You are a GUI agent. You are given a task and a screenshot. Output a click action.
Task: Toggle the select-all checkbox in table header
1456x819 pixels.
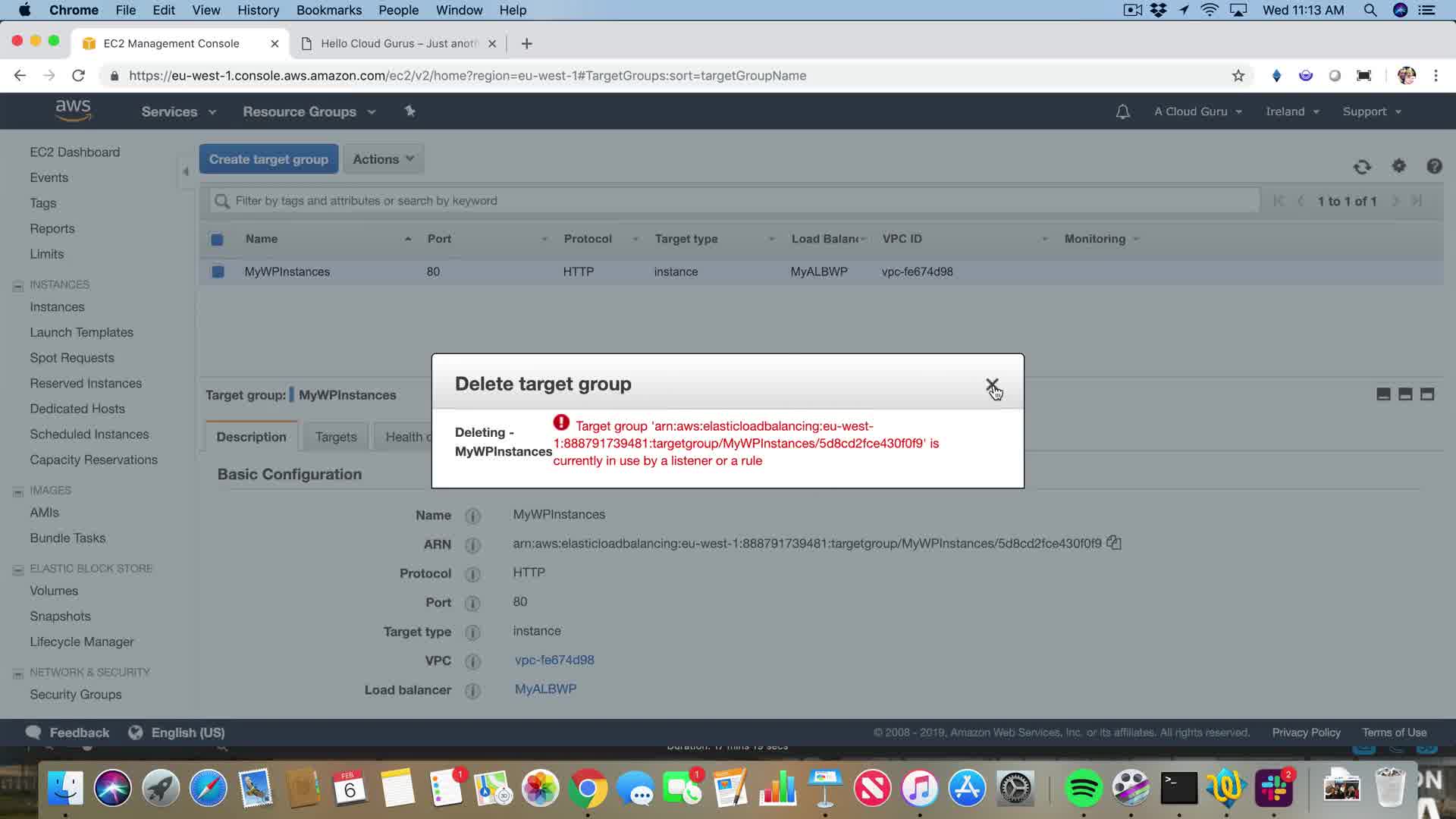[x=217, y=240]
